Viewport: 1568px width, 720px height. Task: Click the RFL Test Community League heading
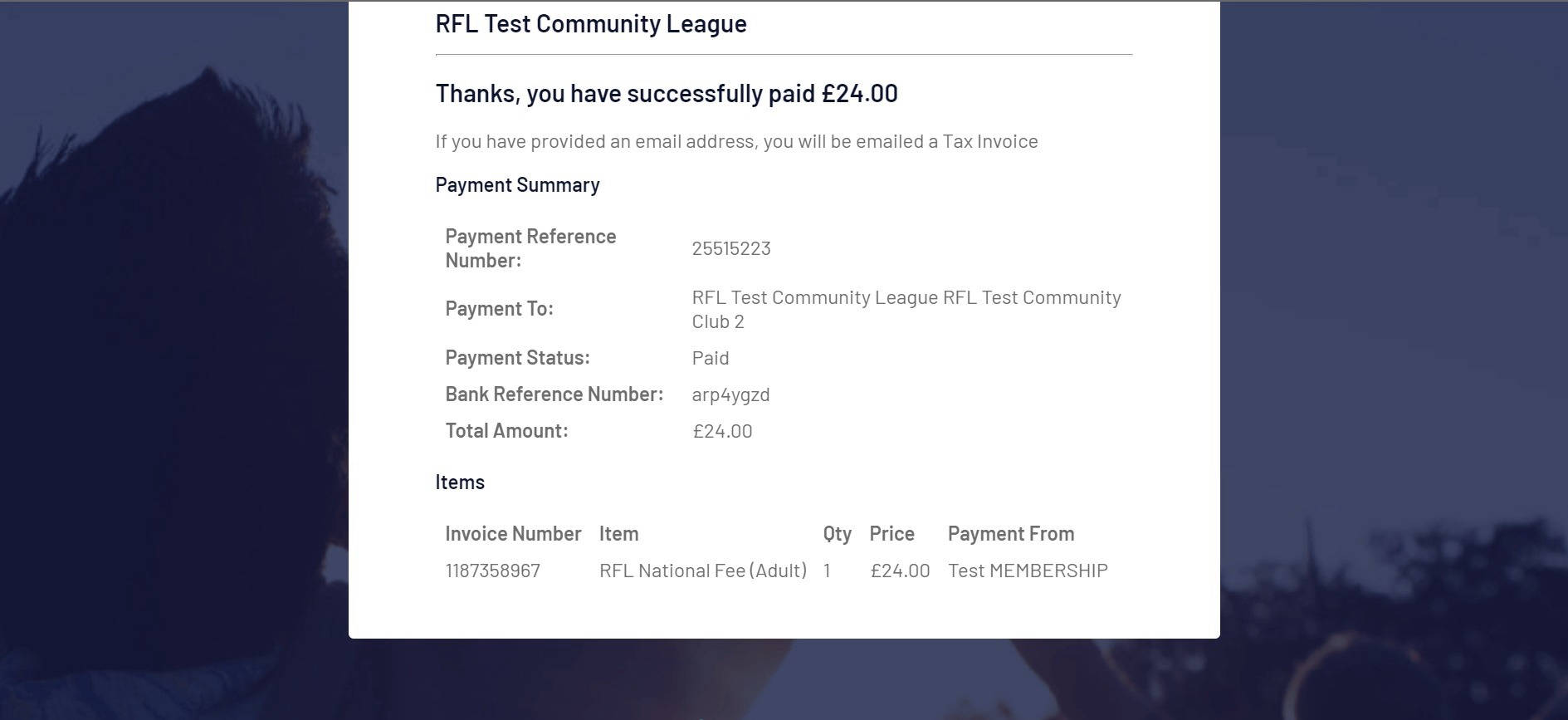coord(591,24)
